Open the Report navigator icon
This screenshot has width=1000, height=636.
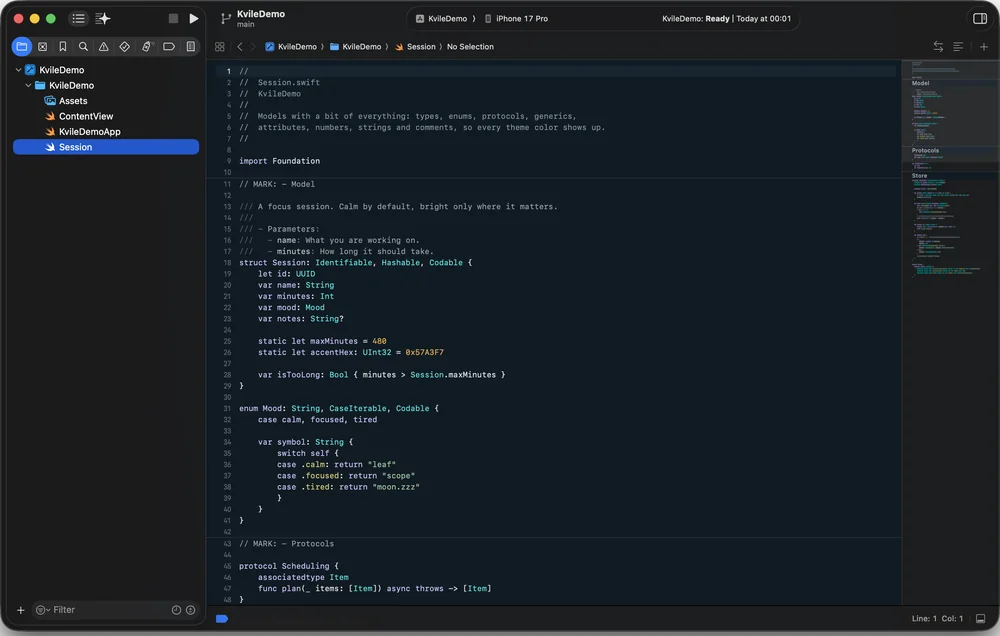(x=191, y=47)
